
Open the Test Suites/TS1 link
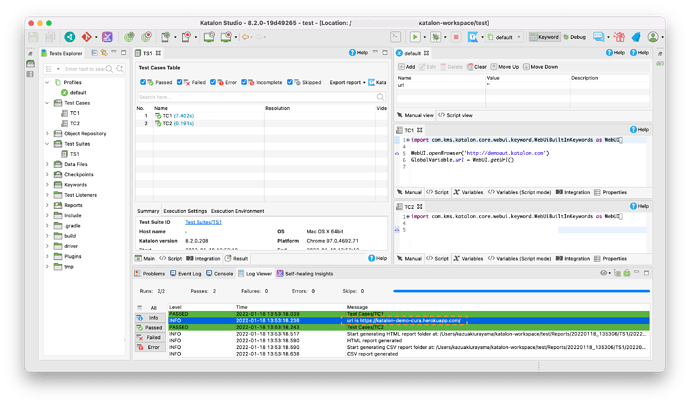point(203,222)
